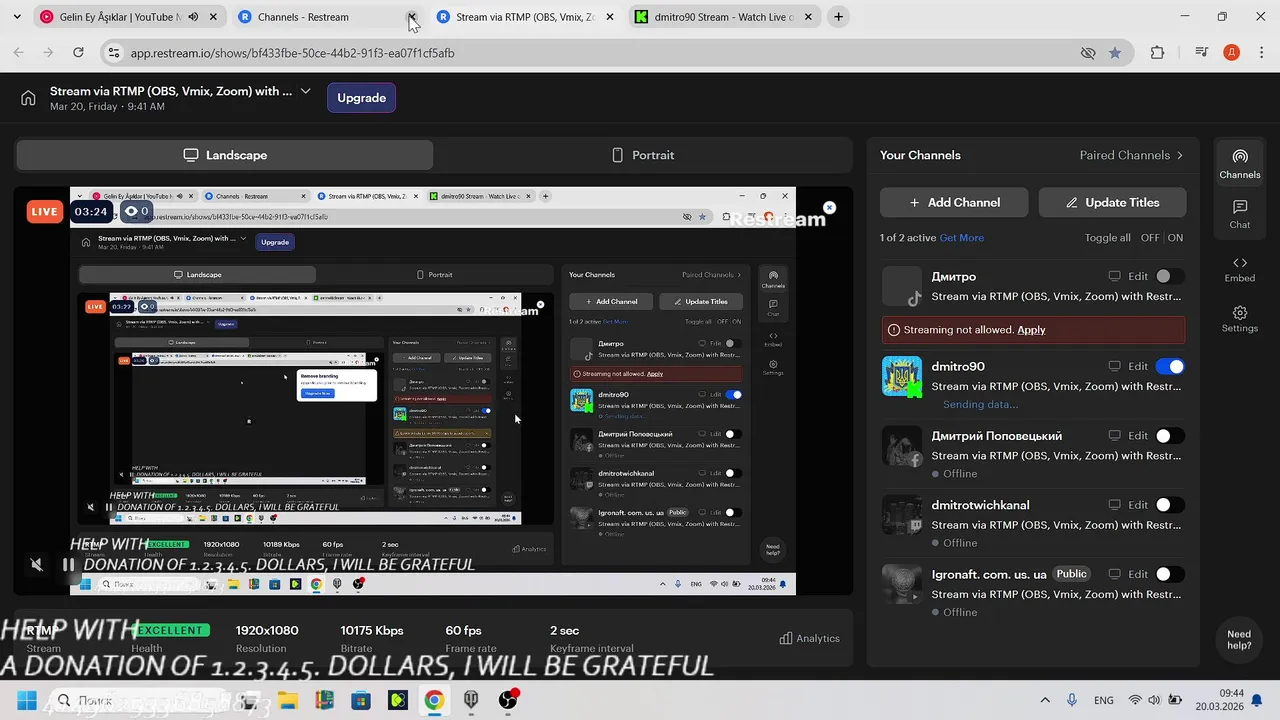Image resolution: width=1280 pixels, height=720 pixels.
Task: Bookmark this page with the star
Action: pos(1115,53)
